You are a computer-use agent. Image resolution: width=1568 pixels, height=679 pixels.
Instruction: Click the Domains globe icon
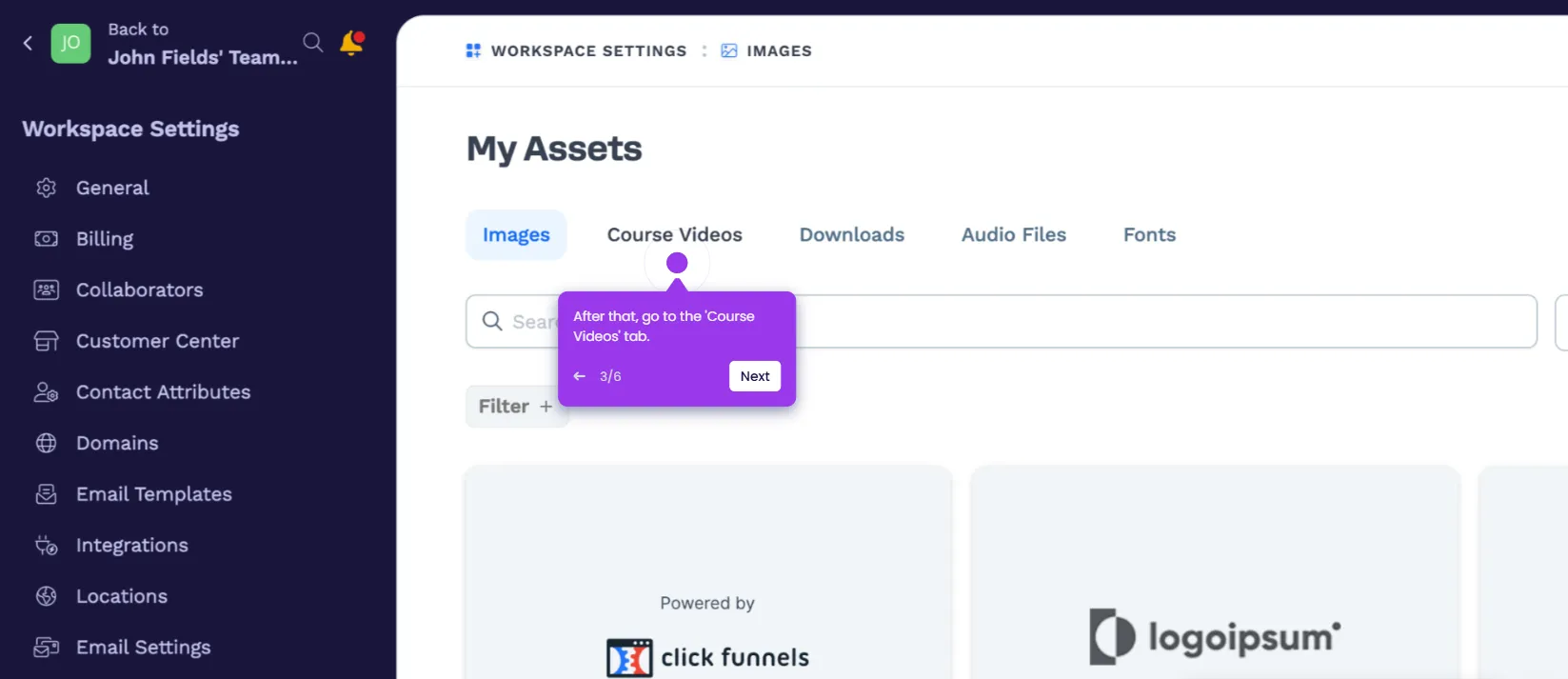point(46,443)
